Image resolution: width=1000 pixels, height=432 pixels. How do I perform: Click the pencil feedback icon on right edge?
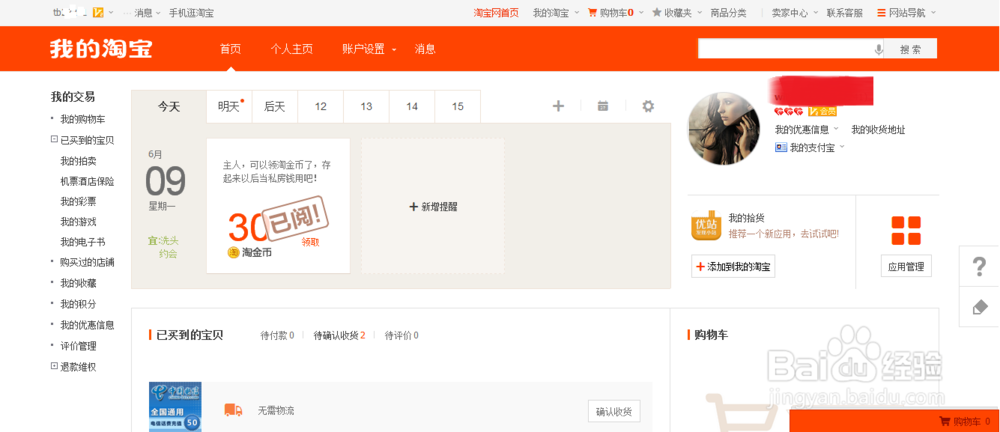[980, 308]
